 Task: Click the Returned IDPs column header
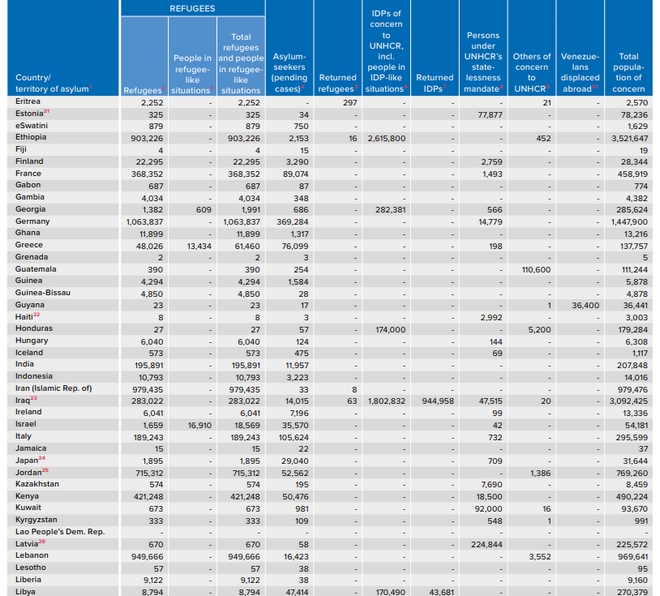pos(434,83)
